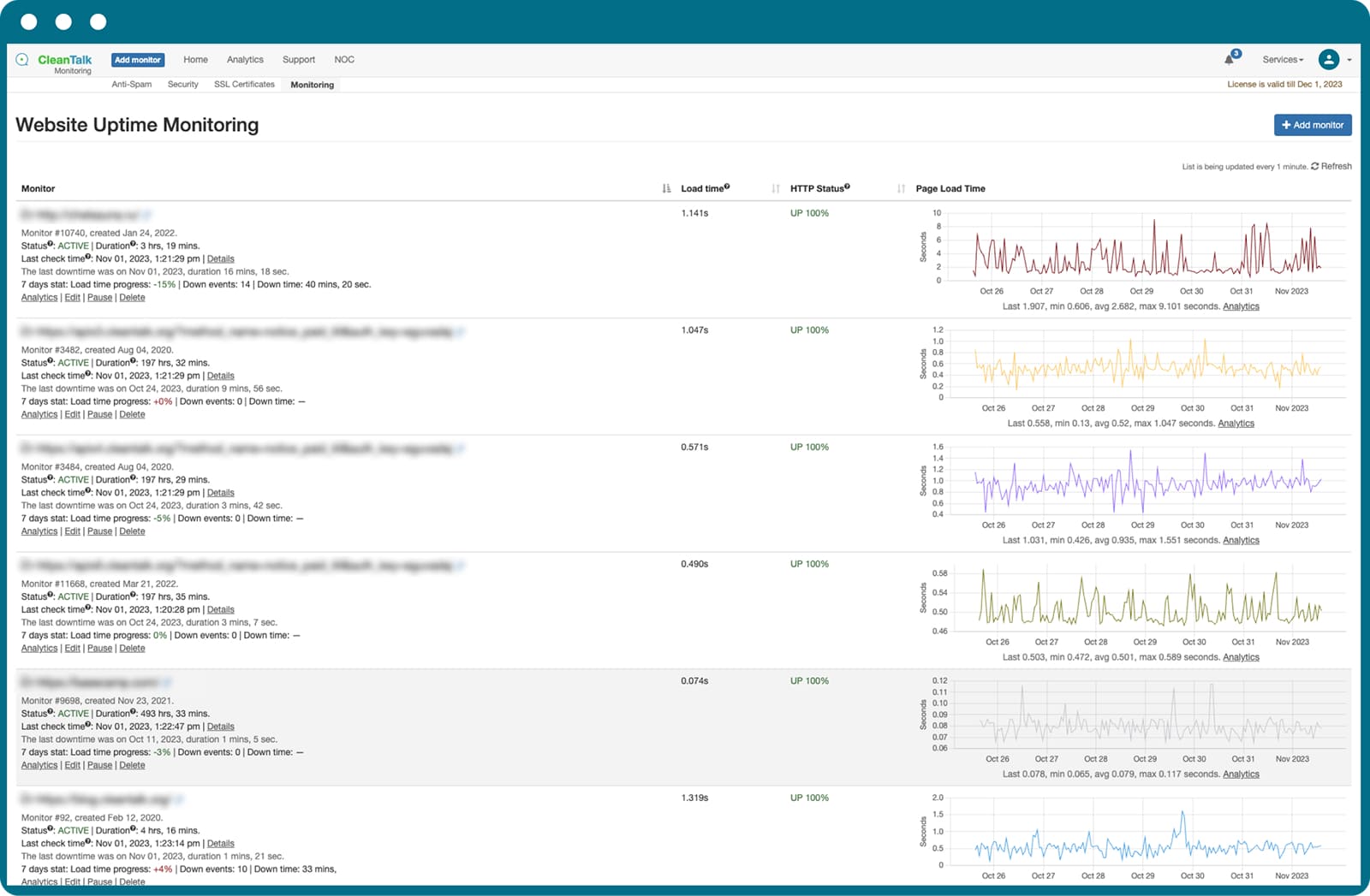The image size is (1370, 896).
Task: Open the Analytics menu item
Action: click(245, 59)
